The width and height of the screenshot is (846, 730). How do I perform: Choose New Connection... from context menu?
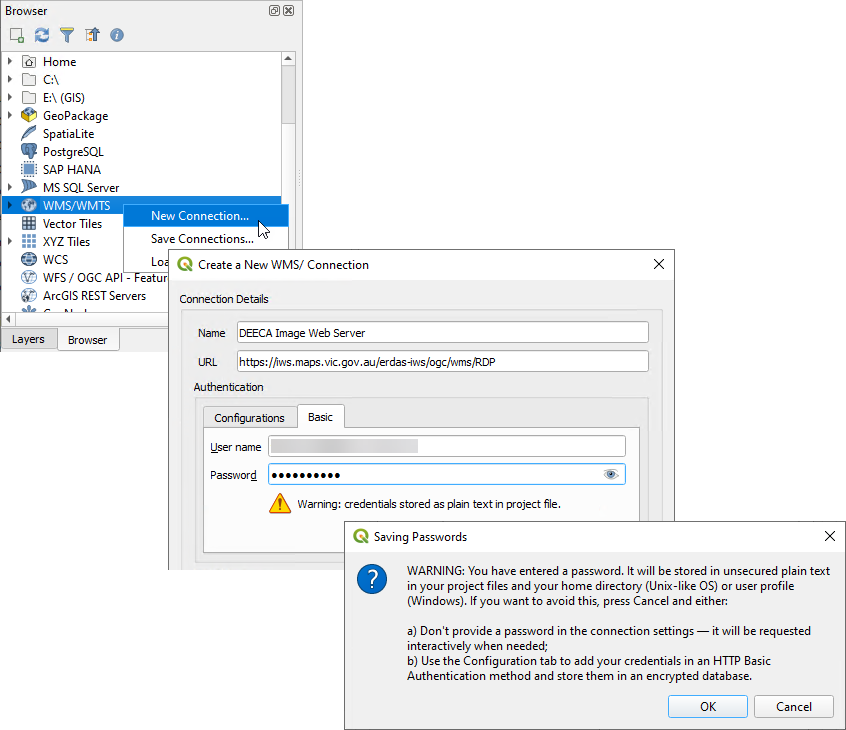(199, 216)
